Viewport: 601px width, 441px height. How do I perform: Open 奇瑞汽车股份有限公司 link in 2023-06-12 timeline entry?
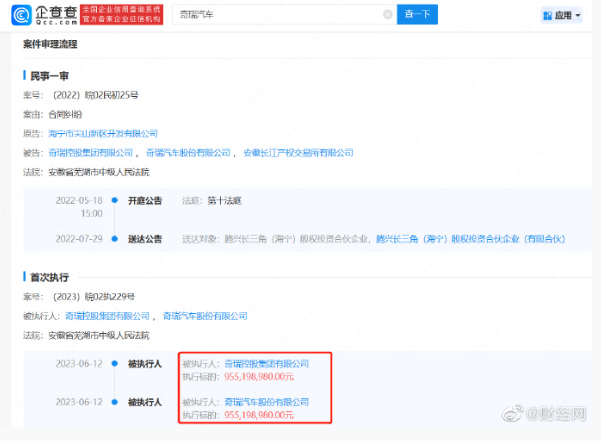pos(266,402)
